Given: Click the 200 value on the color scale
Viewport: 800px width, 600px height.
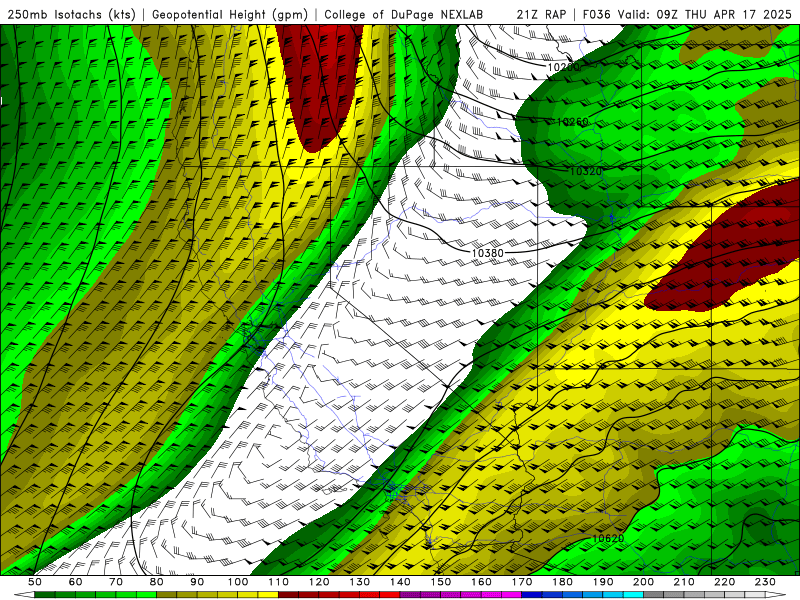Looking at the screenshot, I should (643, 582).
